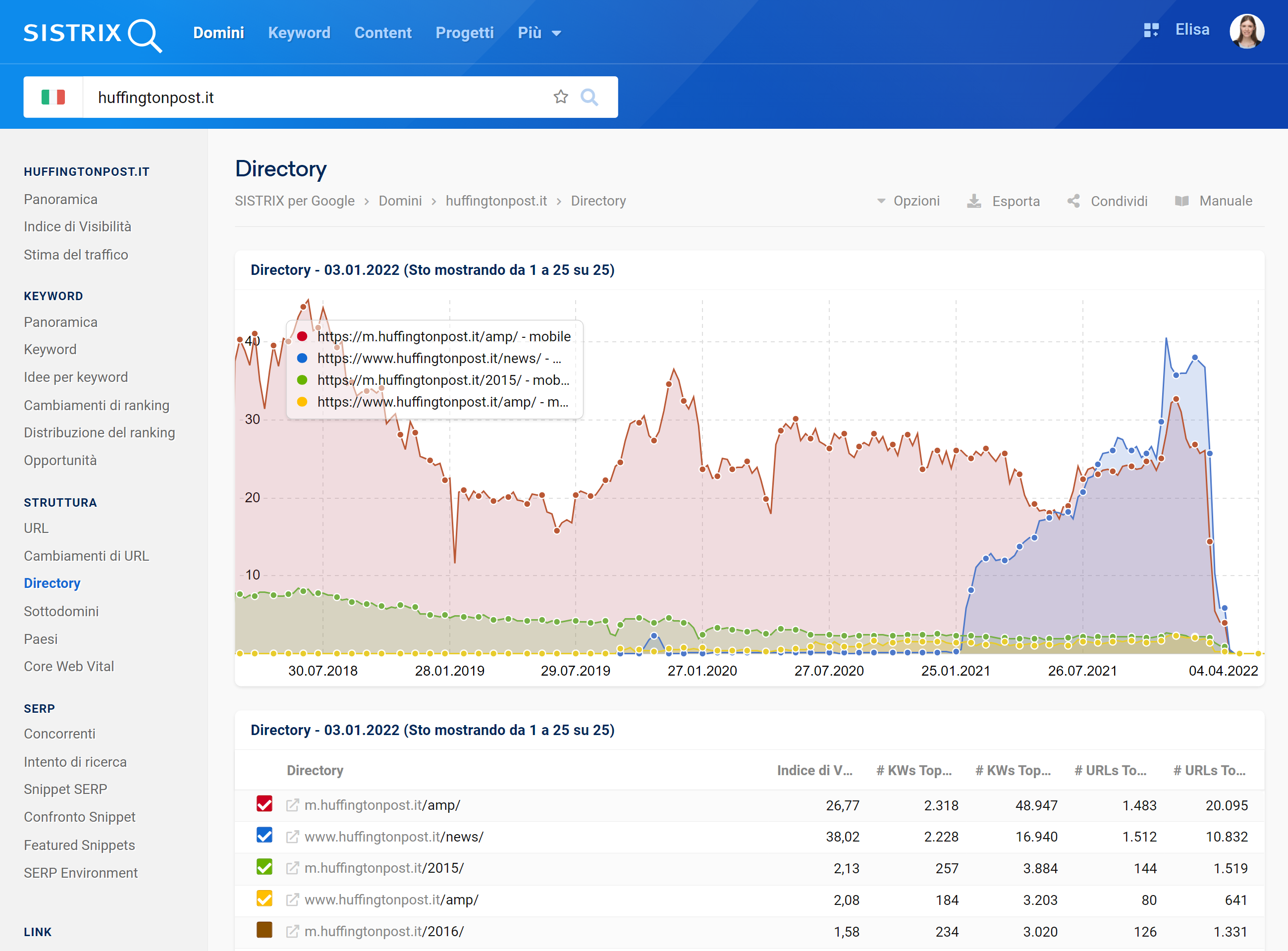The width and height of the screenshot is (1288, 951).
Task: Open Core Web Vital in sidebar
Action: pyautogui.click(x=69, y=666)
